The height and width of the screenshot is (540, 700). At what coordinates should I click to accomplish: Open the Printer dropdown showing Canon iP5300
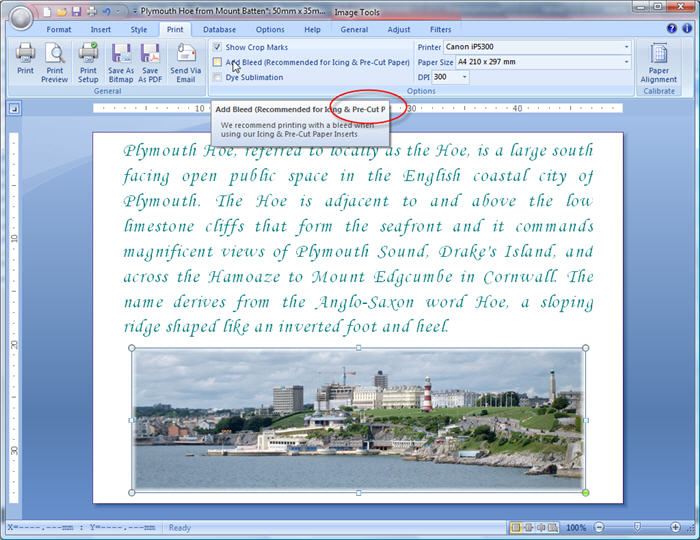pyautogui.click(x=626, y=47)
